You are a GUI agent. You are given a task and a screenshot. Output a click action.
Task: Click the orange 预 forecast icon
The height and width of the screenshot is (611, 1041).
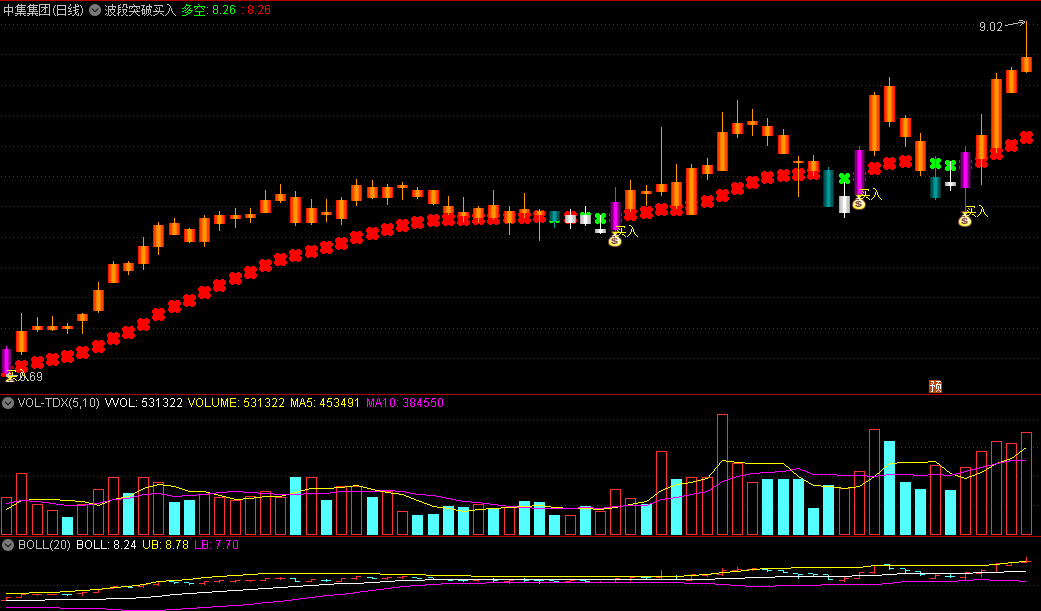pos(935,387)
